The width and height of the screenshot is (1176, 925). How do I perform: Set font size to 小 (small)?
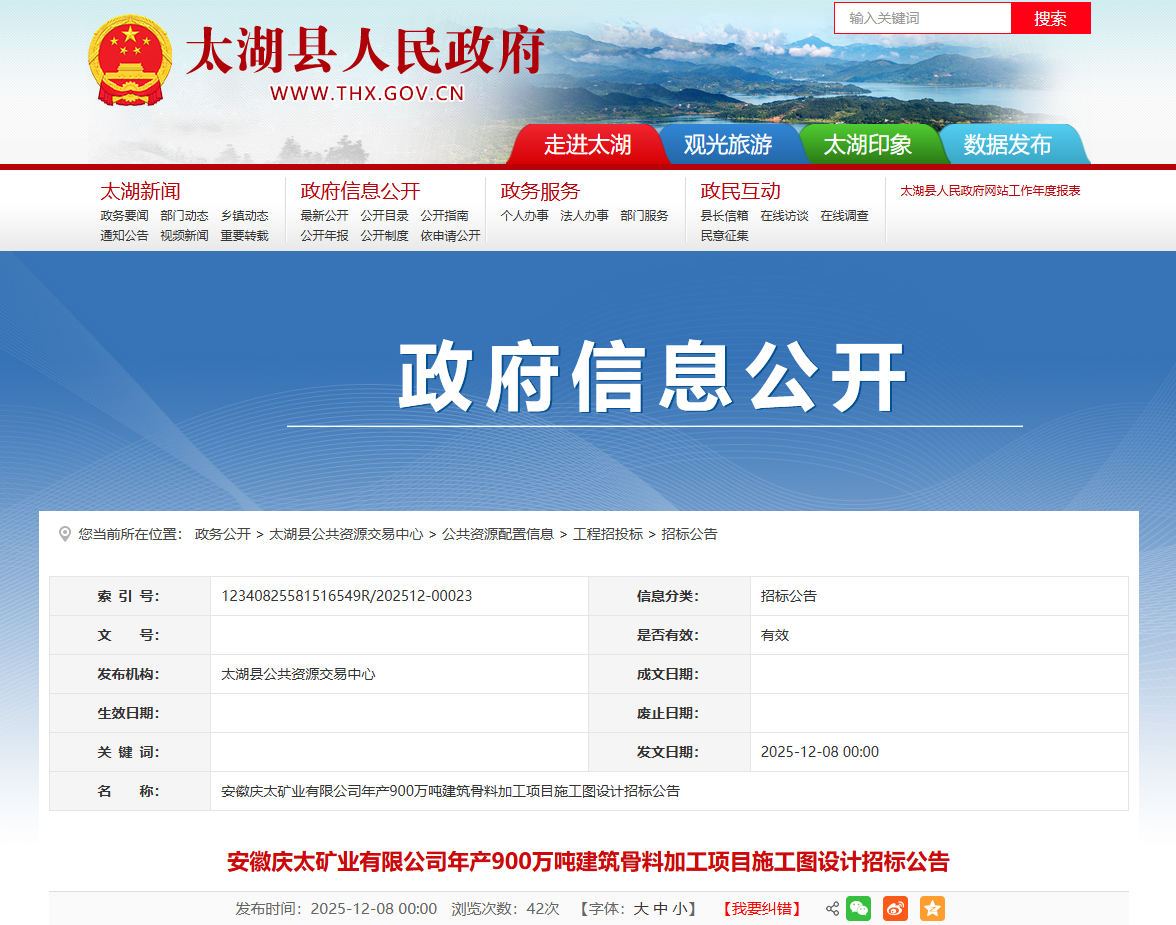(x=680, y=909)
